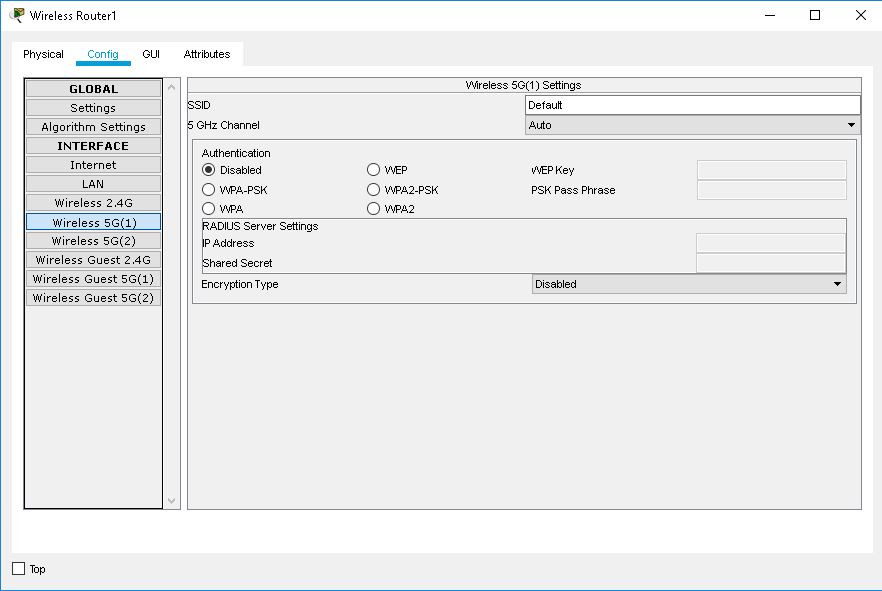
Task: Click the INTERFACE section header
Action: coord(93,146)
